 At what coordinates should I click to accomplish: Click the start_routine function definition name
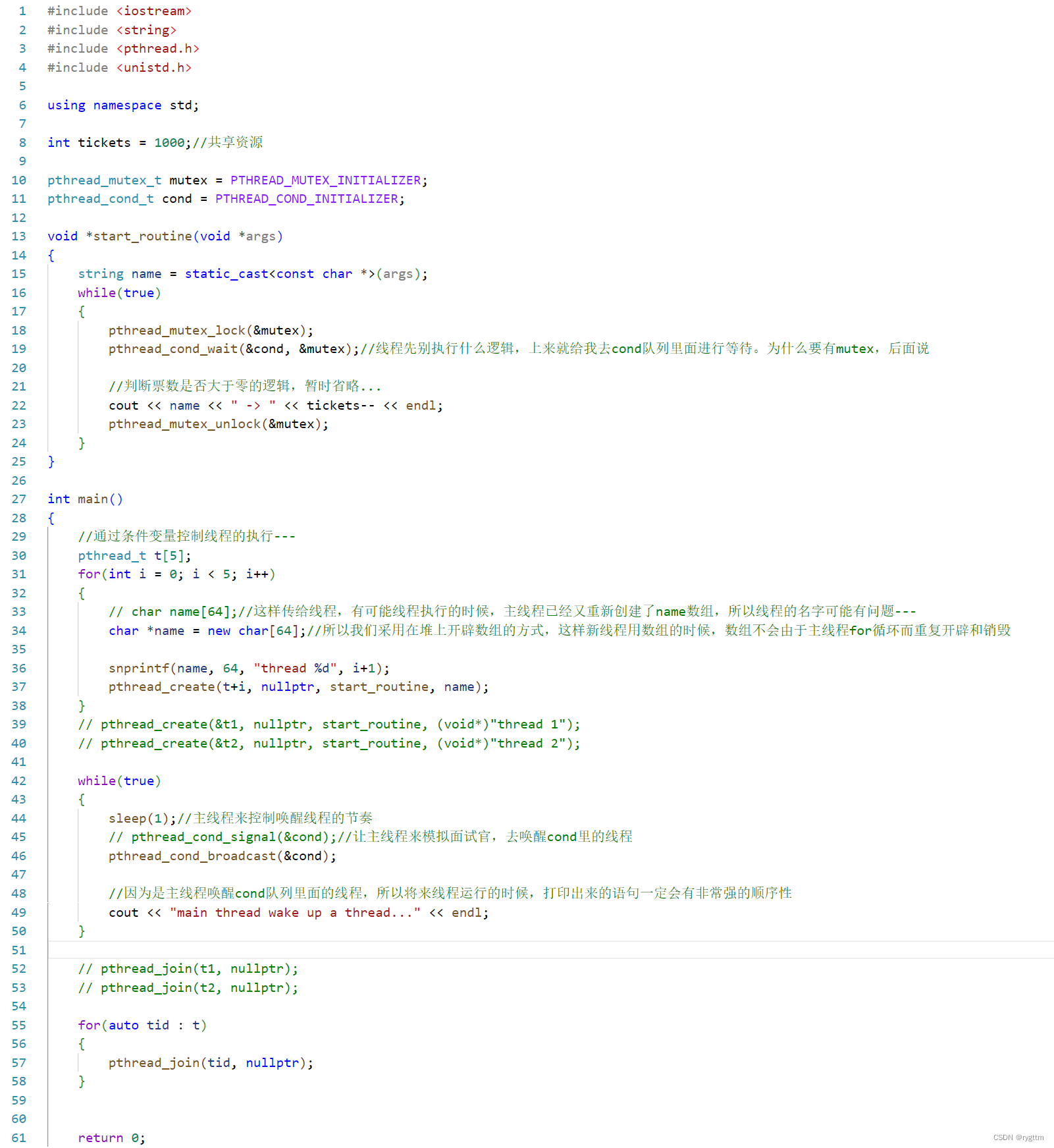(x=142, y=236)
